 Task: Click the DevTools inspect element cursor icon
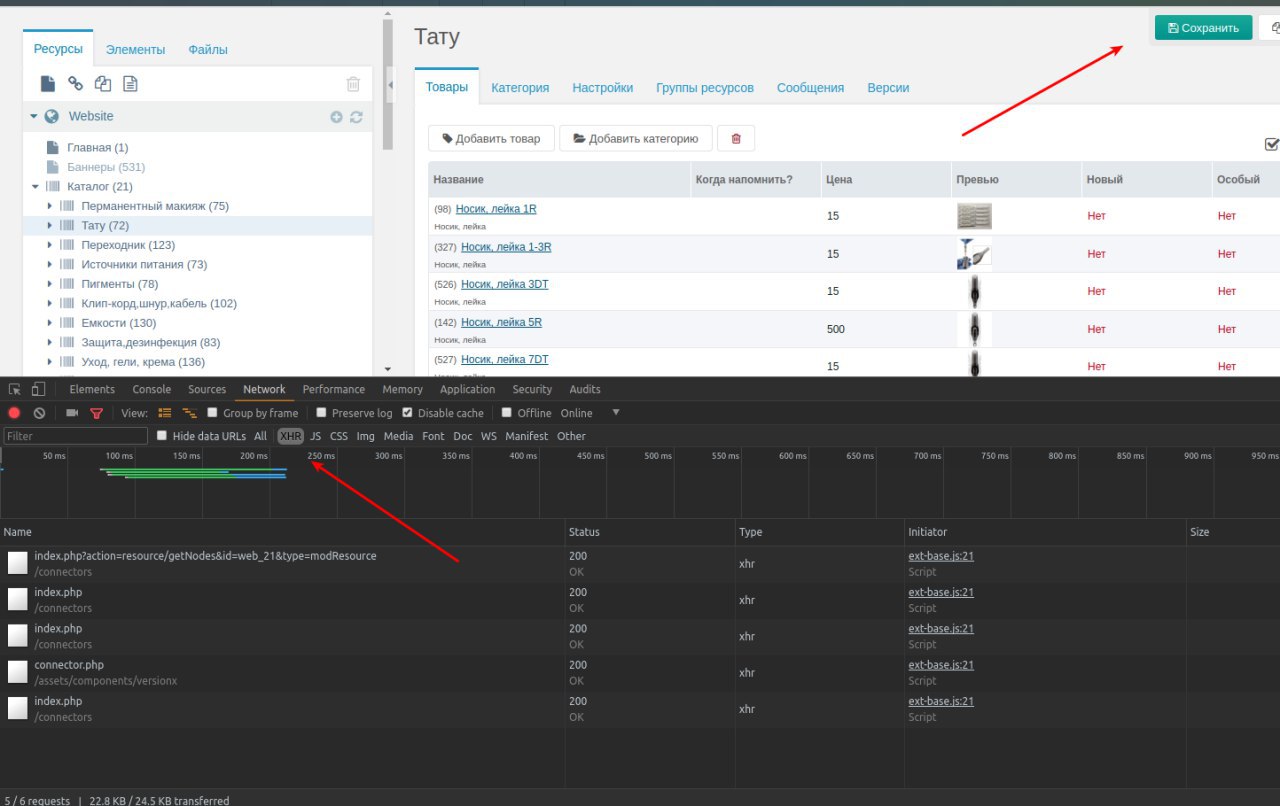pos(15,390)
